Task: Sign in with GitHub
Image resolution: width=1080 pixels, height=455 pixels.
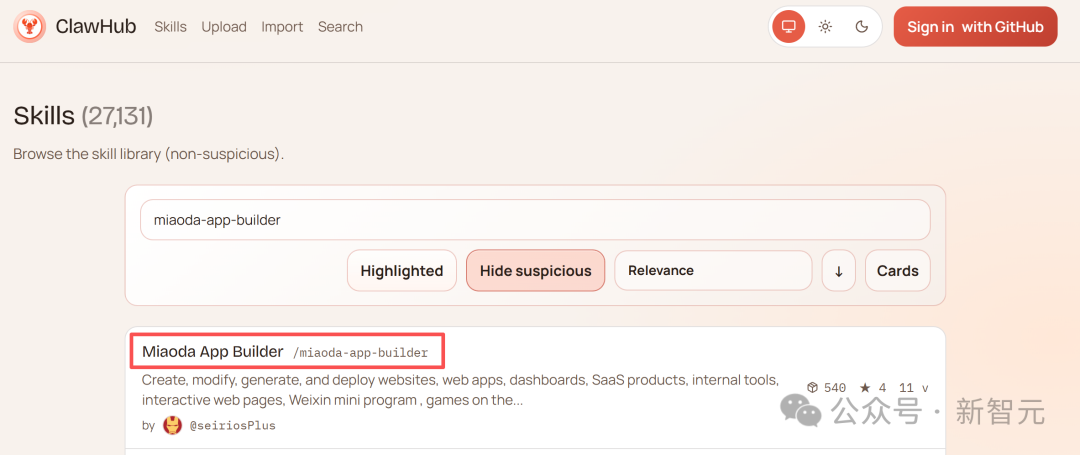Action: pos(974,27)
